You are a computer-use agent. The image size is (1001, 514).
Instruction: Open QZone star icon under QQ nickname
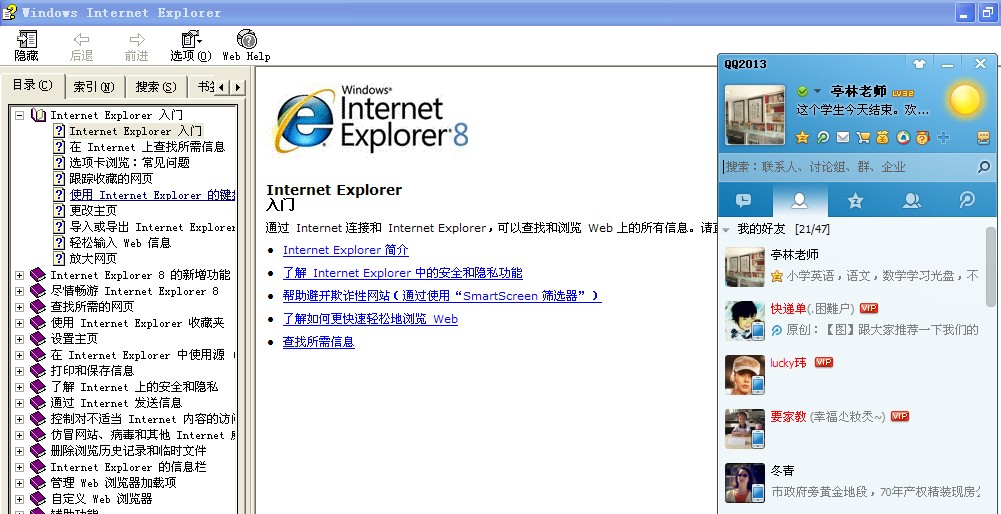coord(802,137)
